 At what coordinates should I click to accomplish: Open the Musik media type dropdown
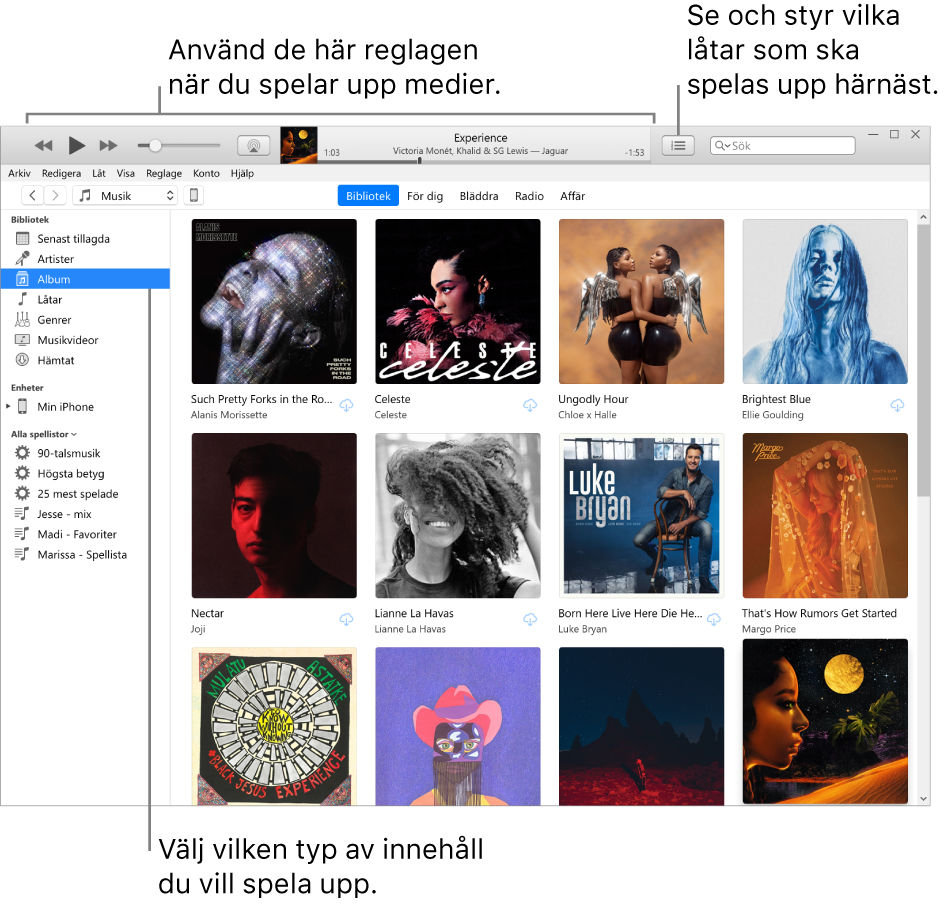click(x=126, y=196)
